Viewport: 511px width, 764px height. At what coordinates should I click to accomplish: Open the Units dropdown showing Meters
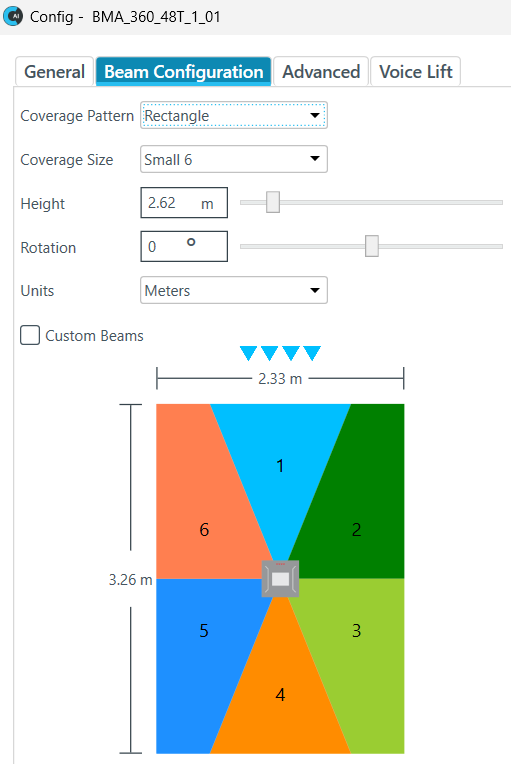point(234,290)
